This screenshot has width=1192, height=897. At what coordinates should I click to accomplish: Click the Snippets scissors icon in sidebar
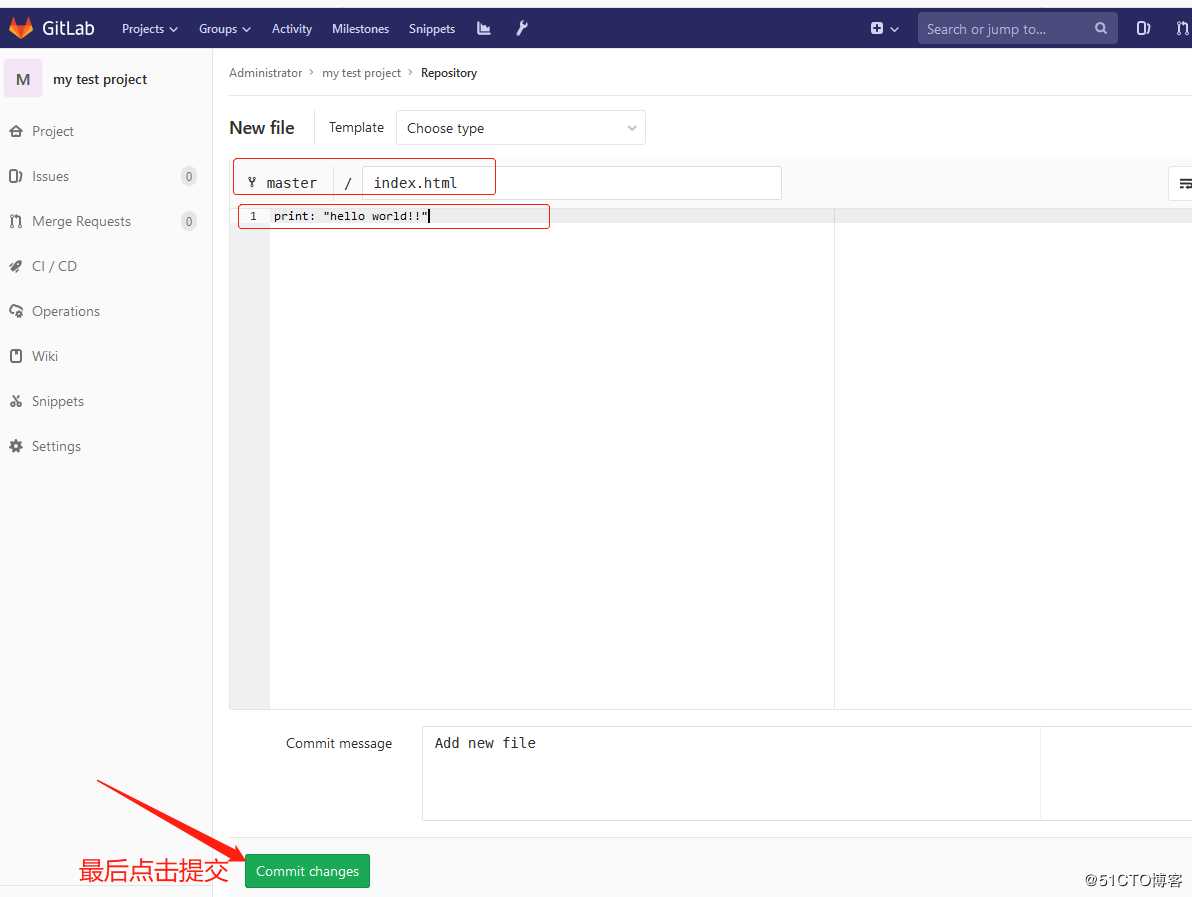tap(16, 401)
